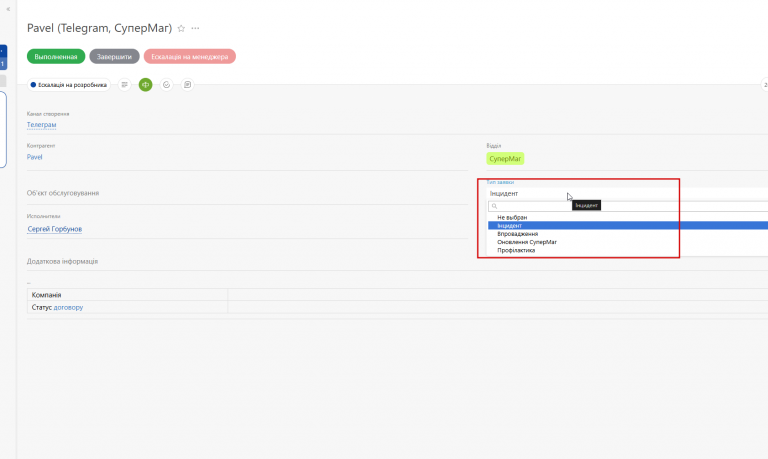This screenshot has height=459, width=768.
Task: Click Ескалація на менеджера button
Action: tap(190, 57)
